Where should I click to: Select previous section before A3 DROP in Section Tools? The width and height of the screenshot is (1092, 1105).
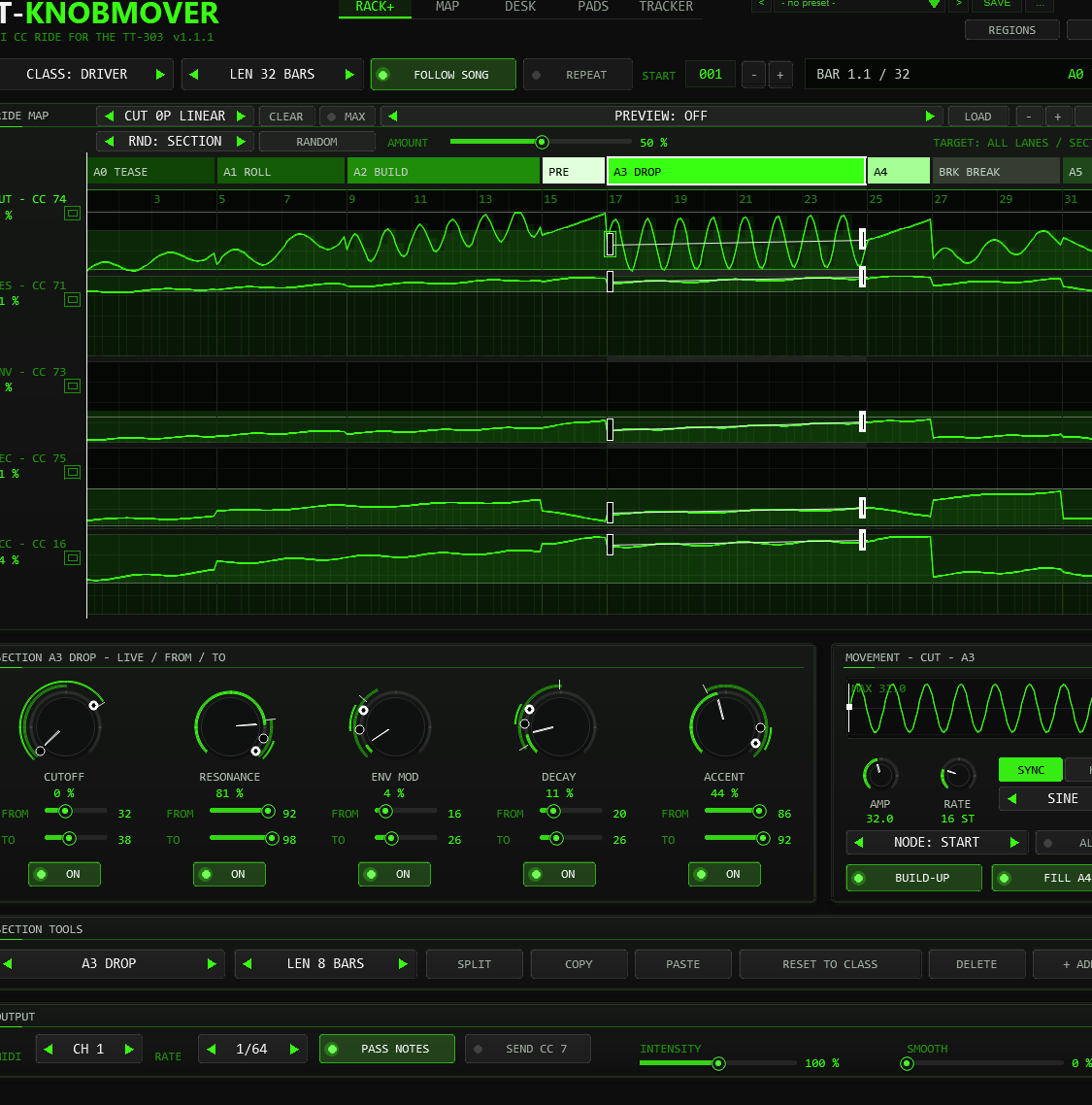point(8,963)
